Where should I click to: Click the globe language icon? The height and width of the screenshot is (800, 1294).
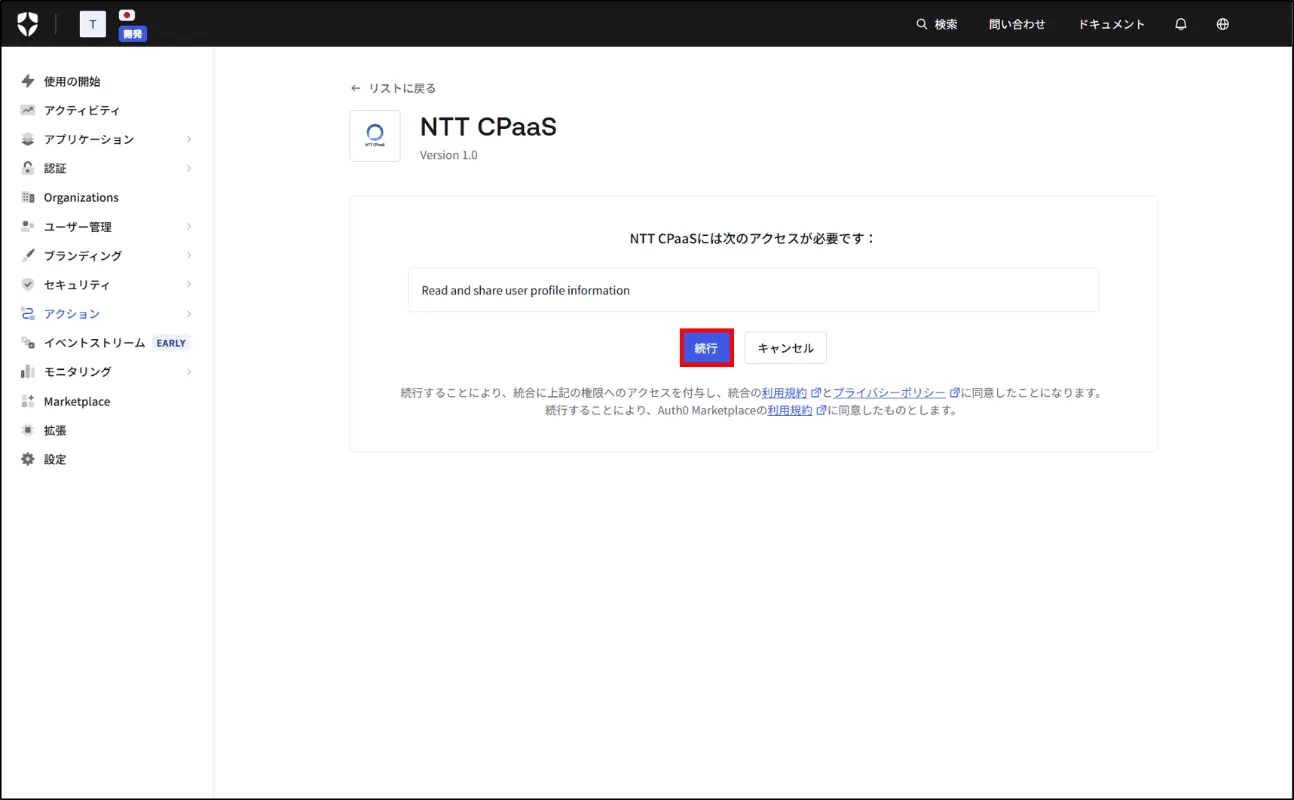pyautogui.click(x=1222, y=25)
